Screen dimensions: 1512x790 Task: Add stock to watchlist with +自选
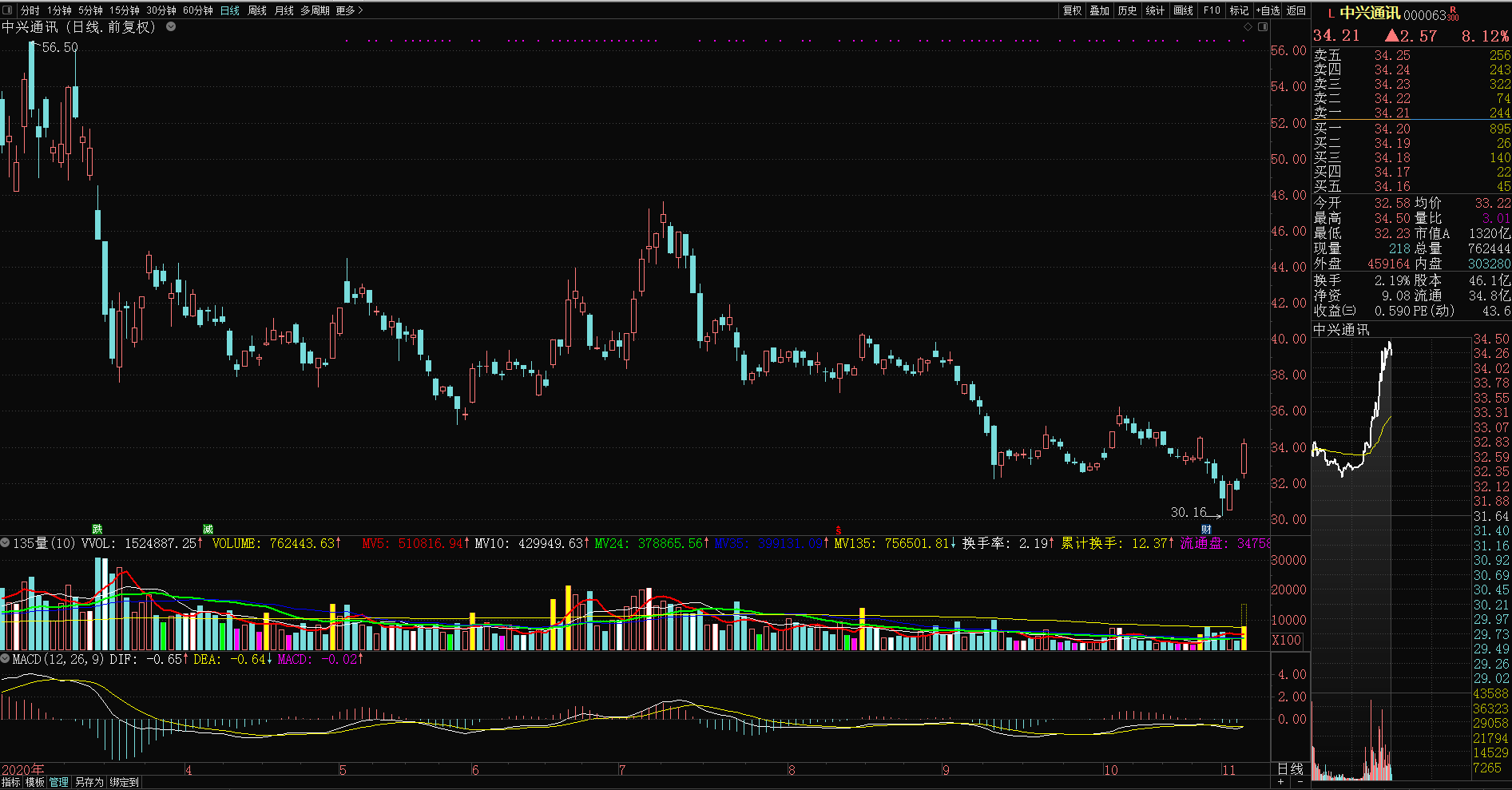click(1268, 10)
